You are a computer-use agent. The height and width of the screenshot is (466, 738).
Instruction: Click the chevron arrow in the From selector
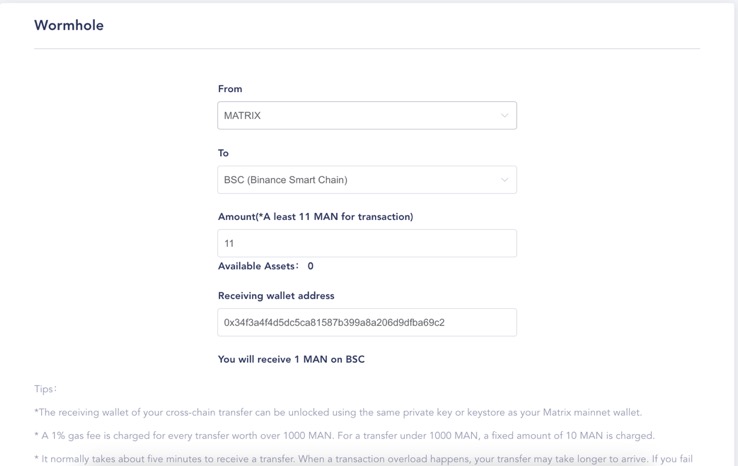coord(504,115)
